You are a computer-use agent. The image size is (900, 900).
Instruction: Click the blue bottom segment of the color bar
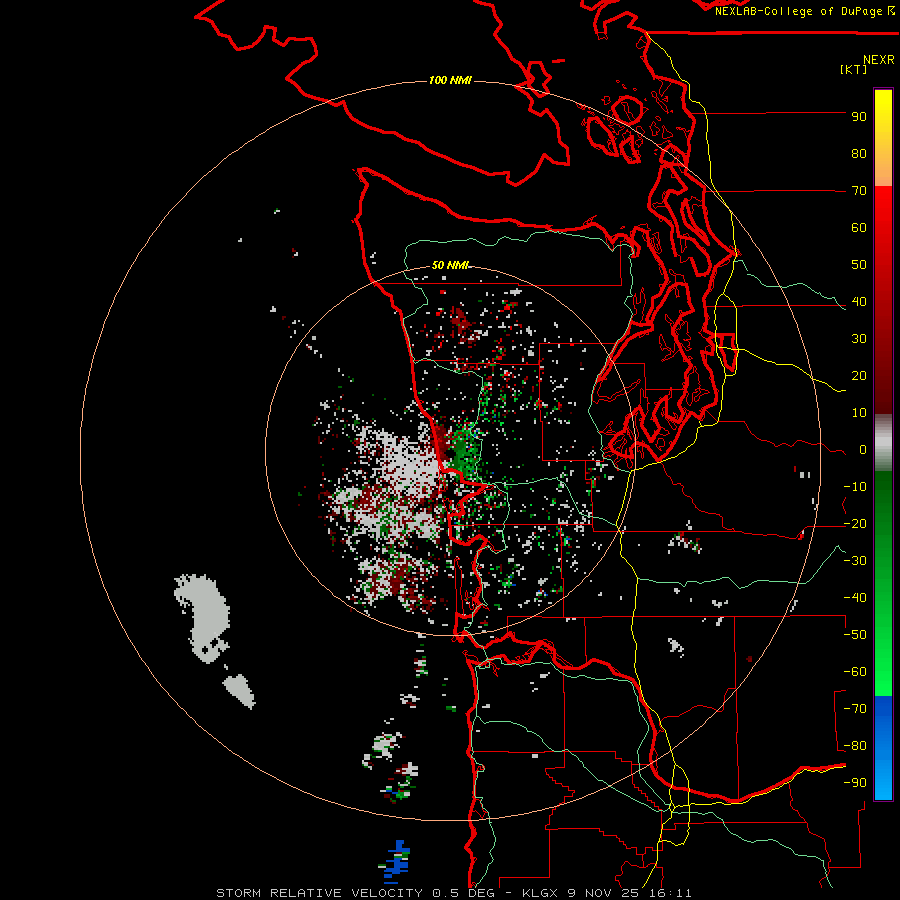click(x=883, y=748)
